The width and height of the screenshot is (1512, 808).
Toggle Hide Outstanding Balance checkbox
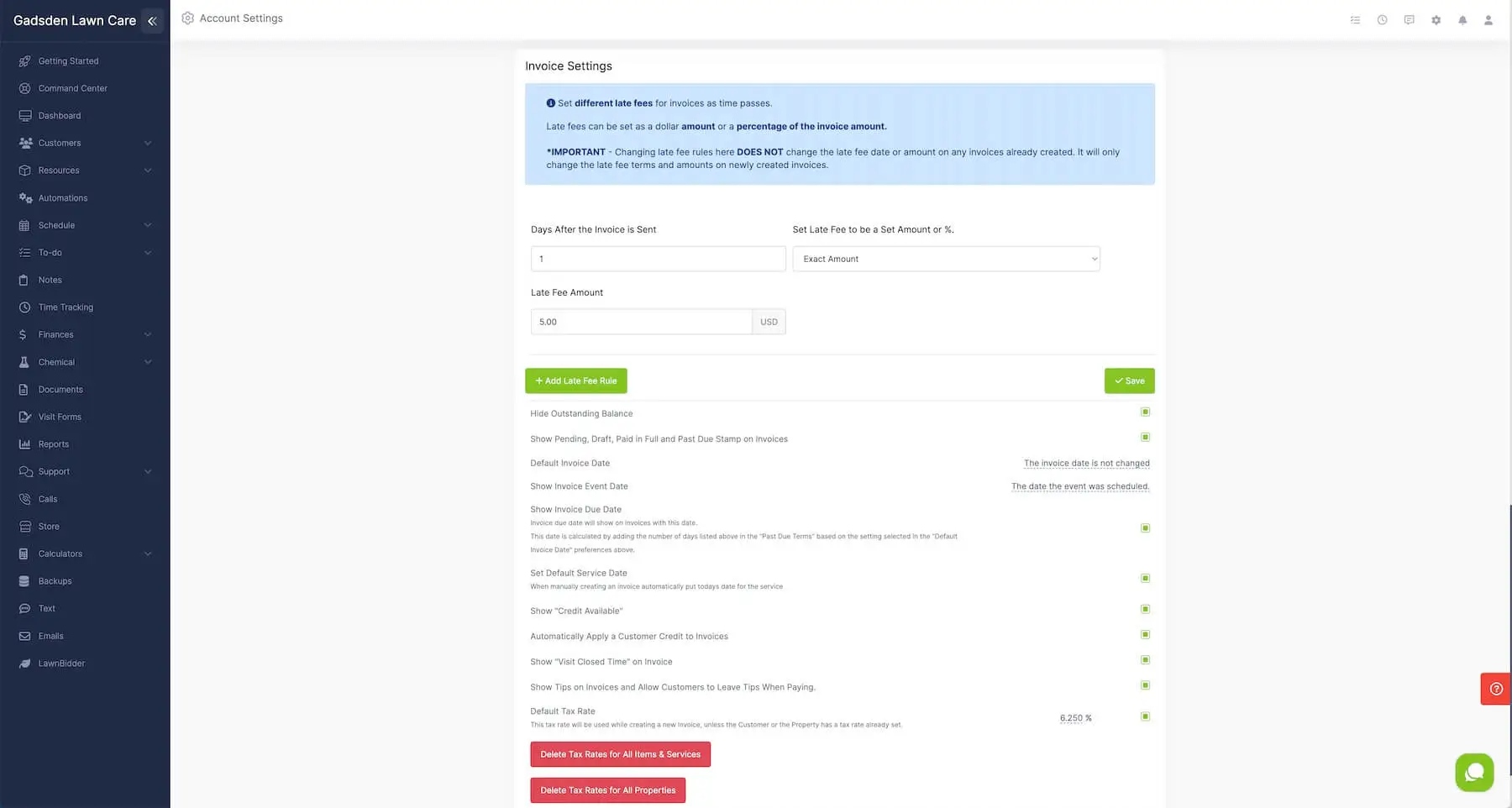1145,412
